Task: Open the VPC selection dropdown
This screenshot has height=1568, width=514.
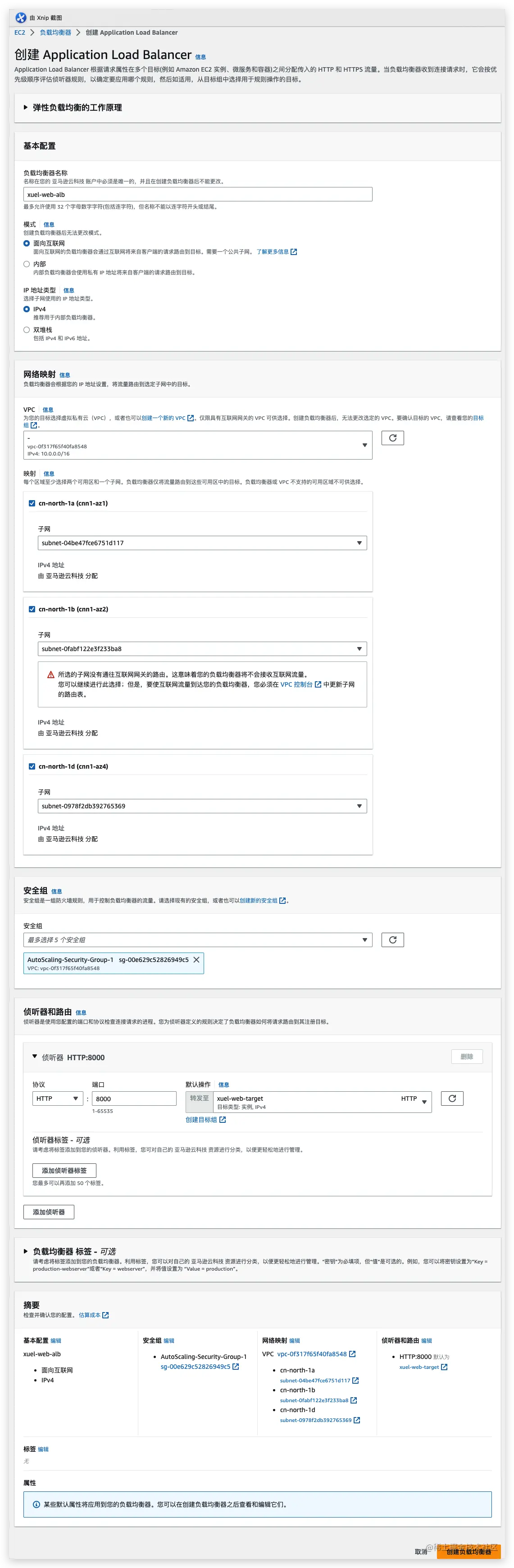Action: coord(198,446)
